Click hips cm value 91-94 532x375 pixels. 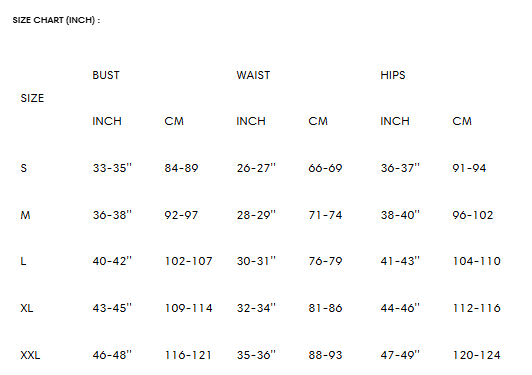(x=469, y=168)
